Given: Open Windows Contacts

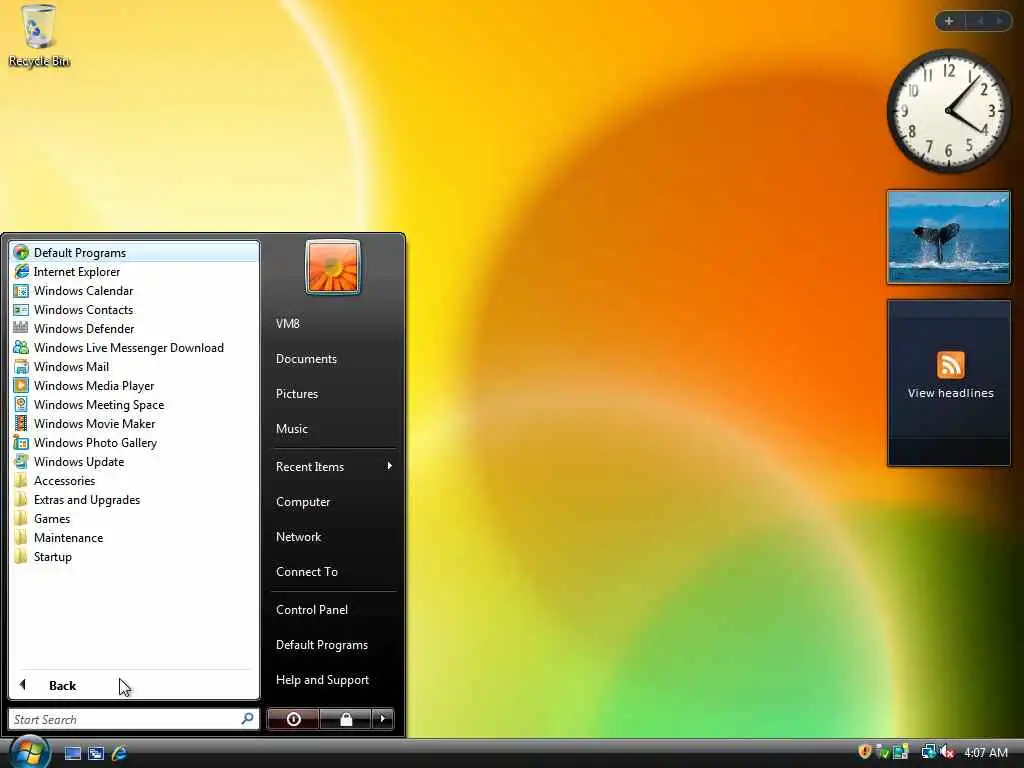Looking at the screenshot, I should pyautogui.click(x=134, y=310).
